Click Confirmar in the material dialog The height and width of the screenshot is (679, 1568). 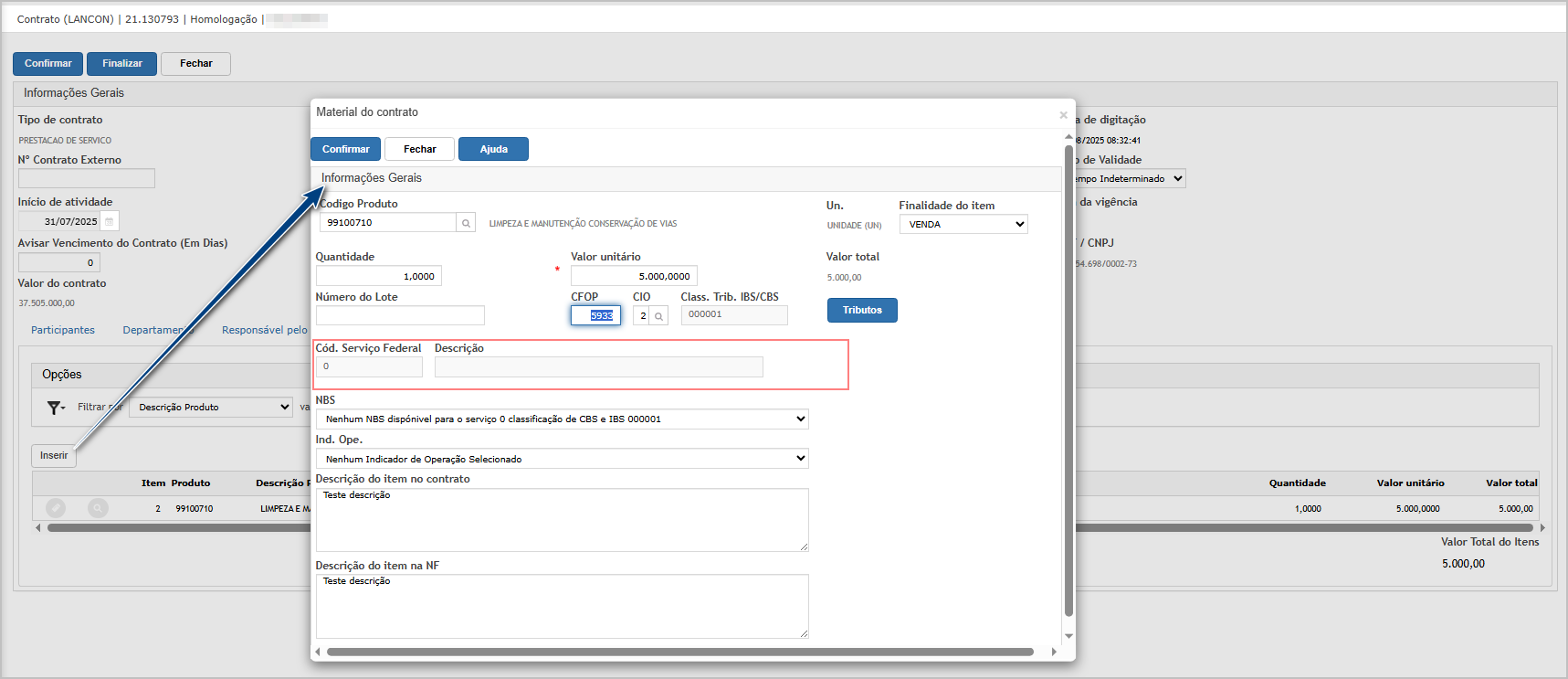(x=345, y=149)
